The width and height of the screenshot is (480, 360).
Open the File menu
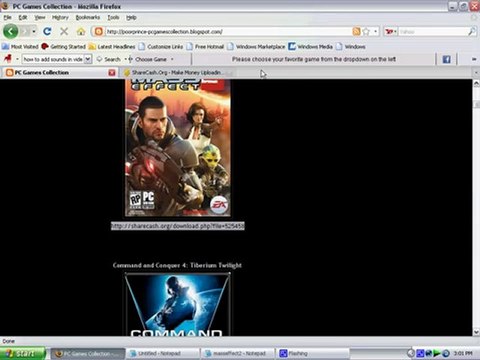coord(7,17)
